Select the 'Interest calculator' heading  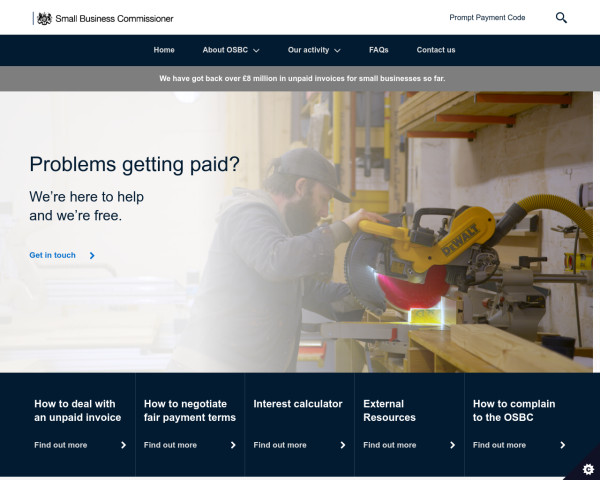point(298,404)
